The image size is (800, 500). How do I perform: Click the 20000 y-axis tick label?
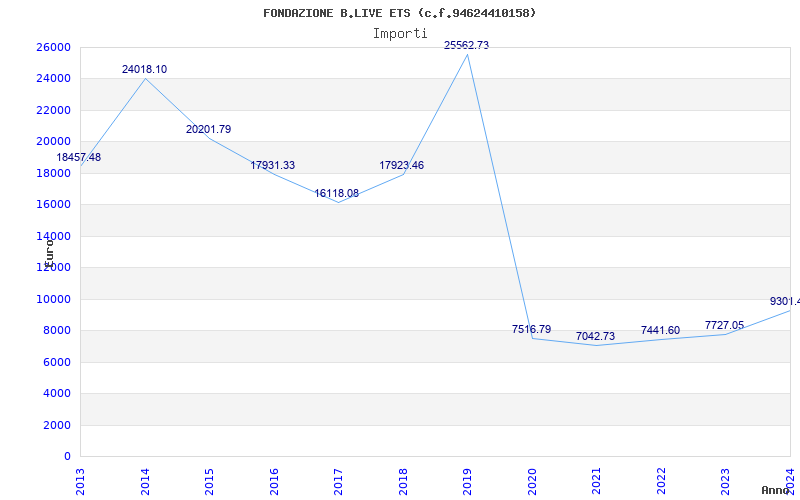point(53,141)
